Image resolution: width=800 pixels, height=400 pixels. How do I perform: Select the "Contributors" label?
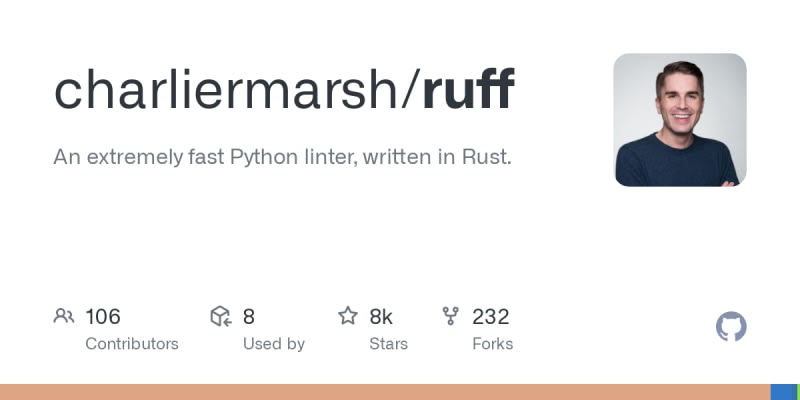click(x=132, y=344)
